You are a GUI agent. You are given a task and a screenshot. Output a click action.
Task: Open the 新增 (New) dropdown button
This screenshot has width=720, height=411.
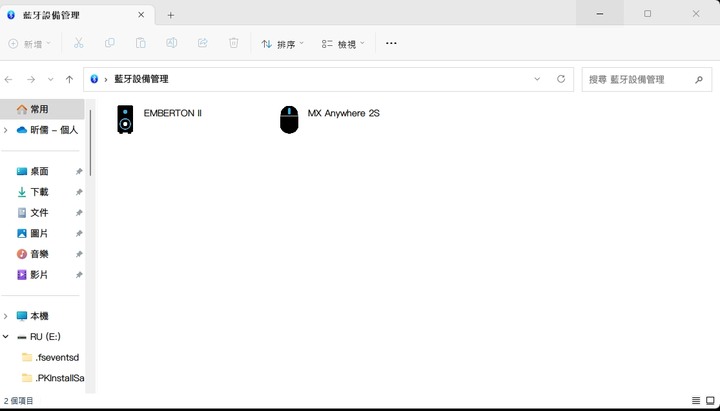coord(30,44)
